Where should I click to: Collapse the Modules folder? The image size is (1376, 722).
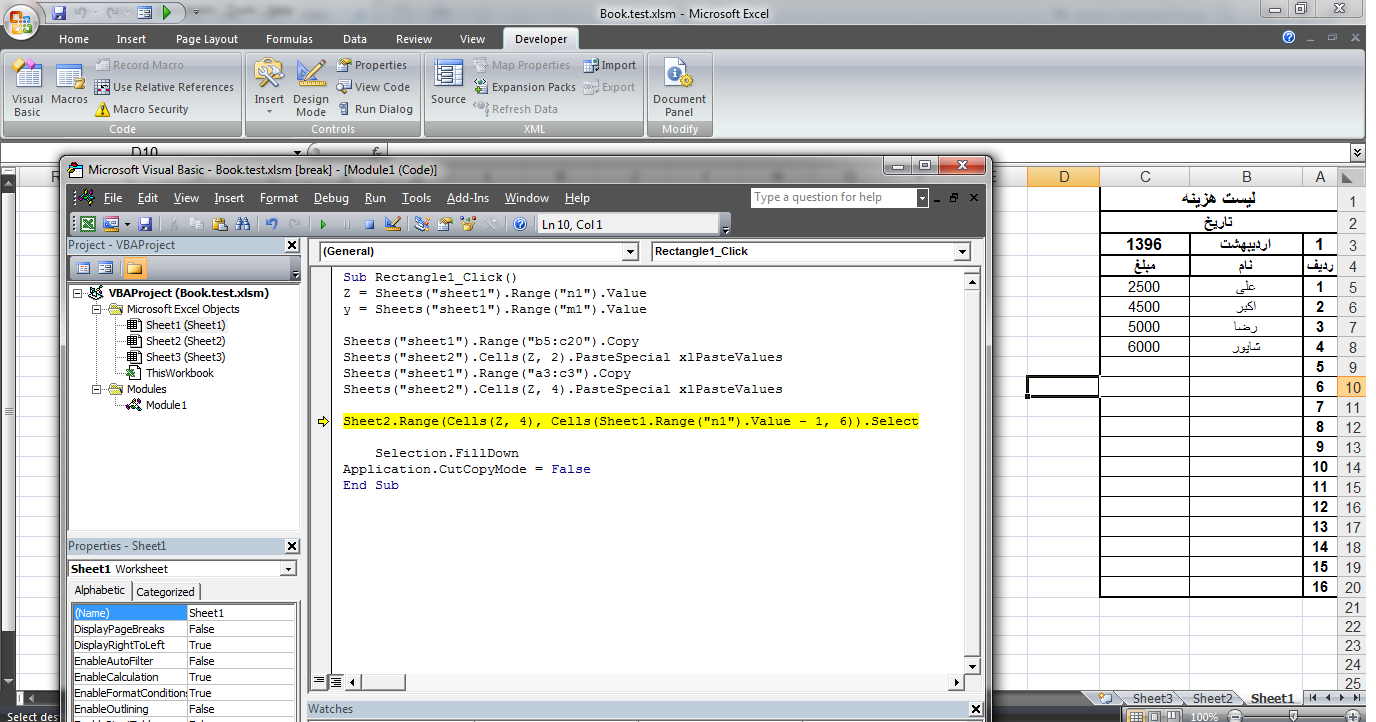click(x=97, y=389)
